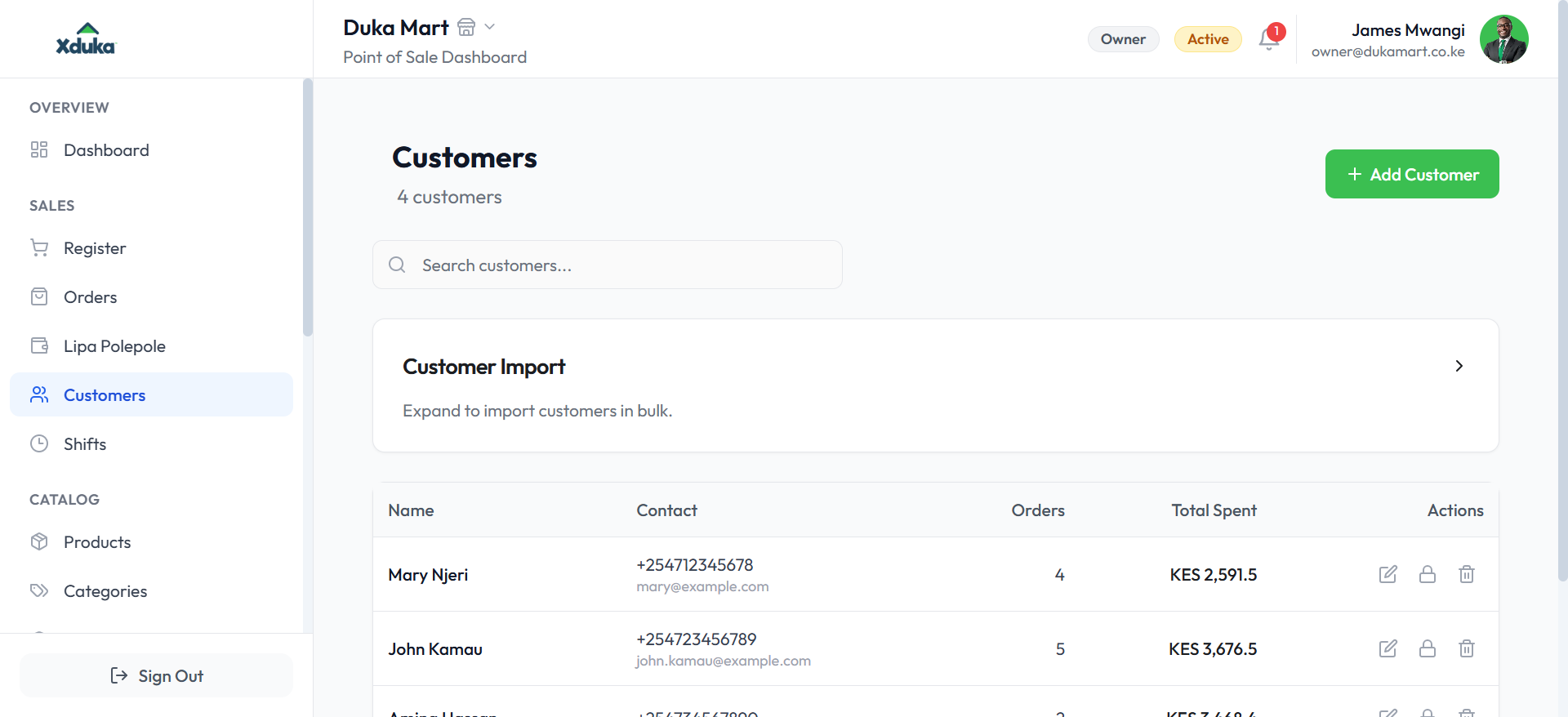Open the Orders menu item

[x=151, y=296]
